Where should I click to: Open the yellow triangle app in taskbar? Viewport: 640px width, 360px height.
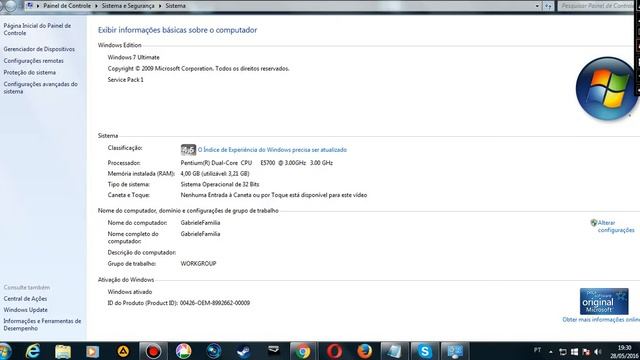point(123,351)
